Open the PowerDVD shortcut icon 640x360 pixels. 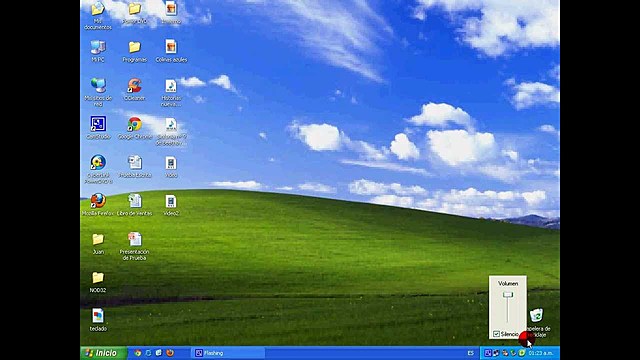point(98,162)
